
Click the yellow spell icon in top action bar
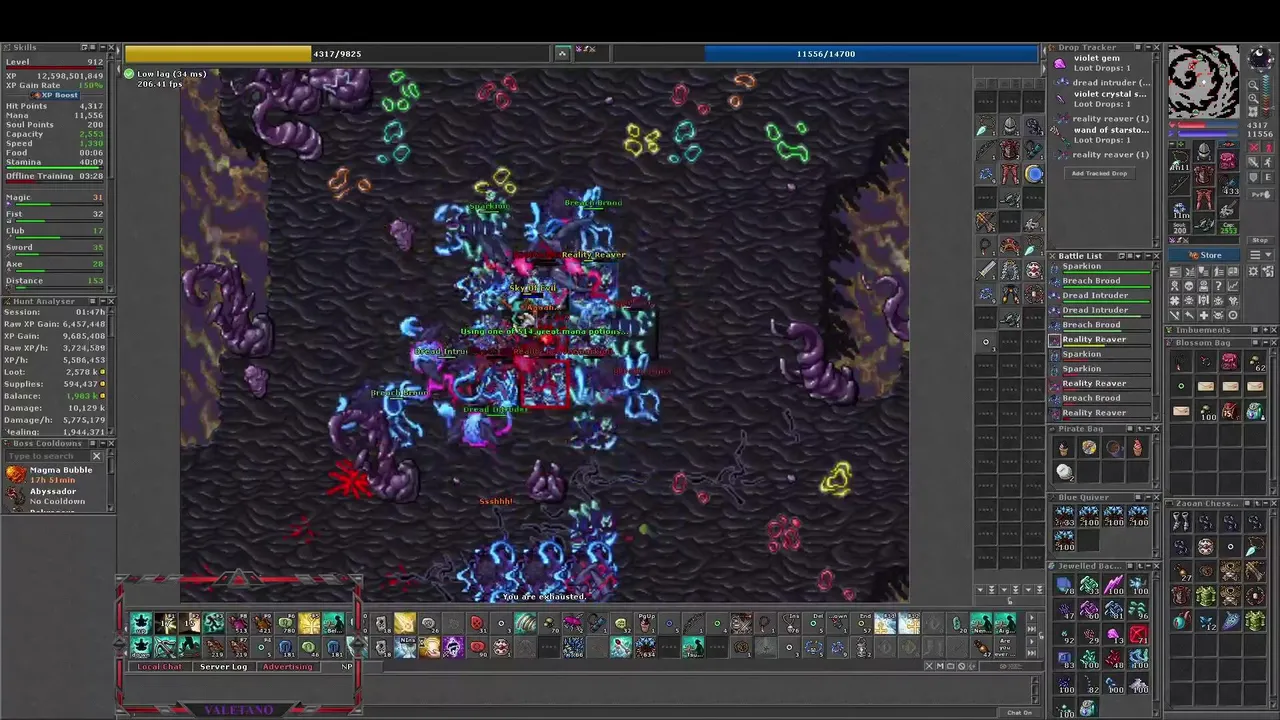coord(309,623)
